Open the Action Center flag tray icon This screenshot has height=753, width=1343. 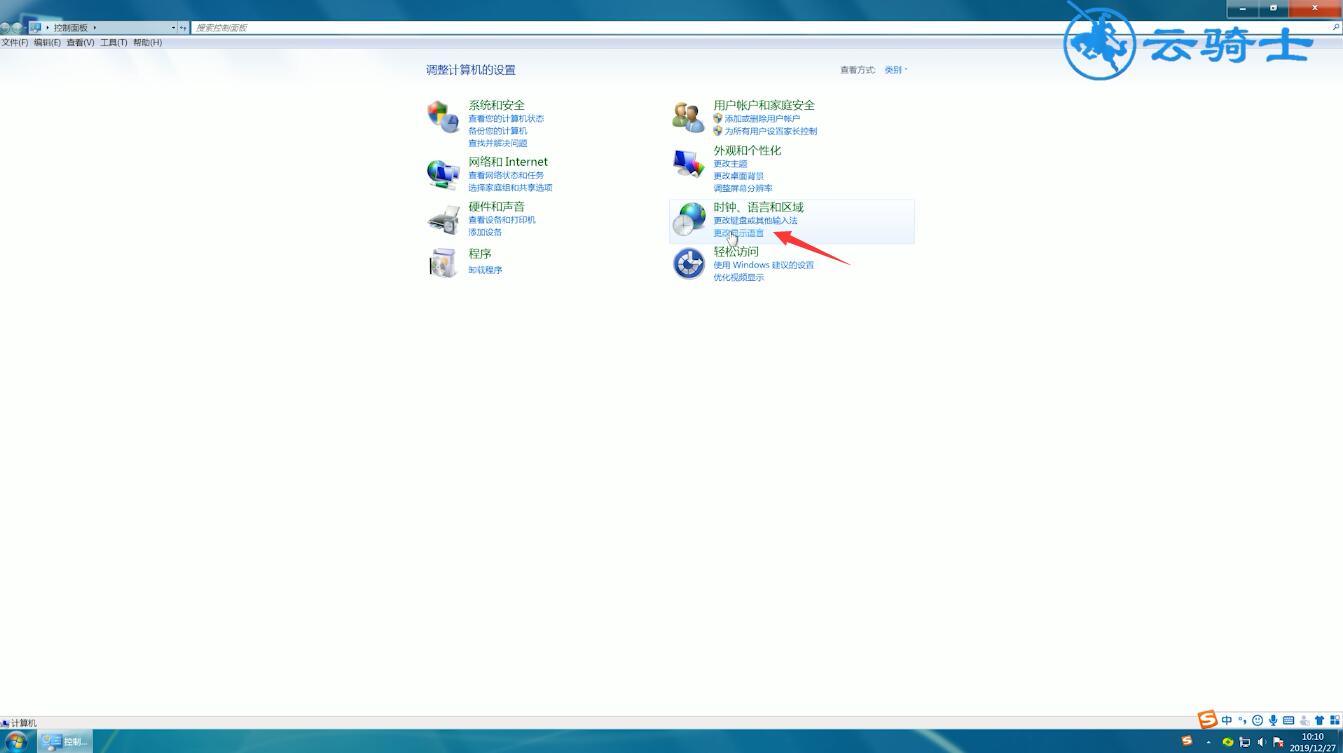pyautogui.click(x=1278, y=742)
